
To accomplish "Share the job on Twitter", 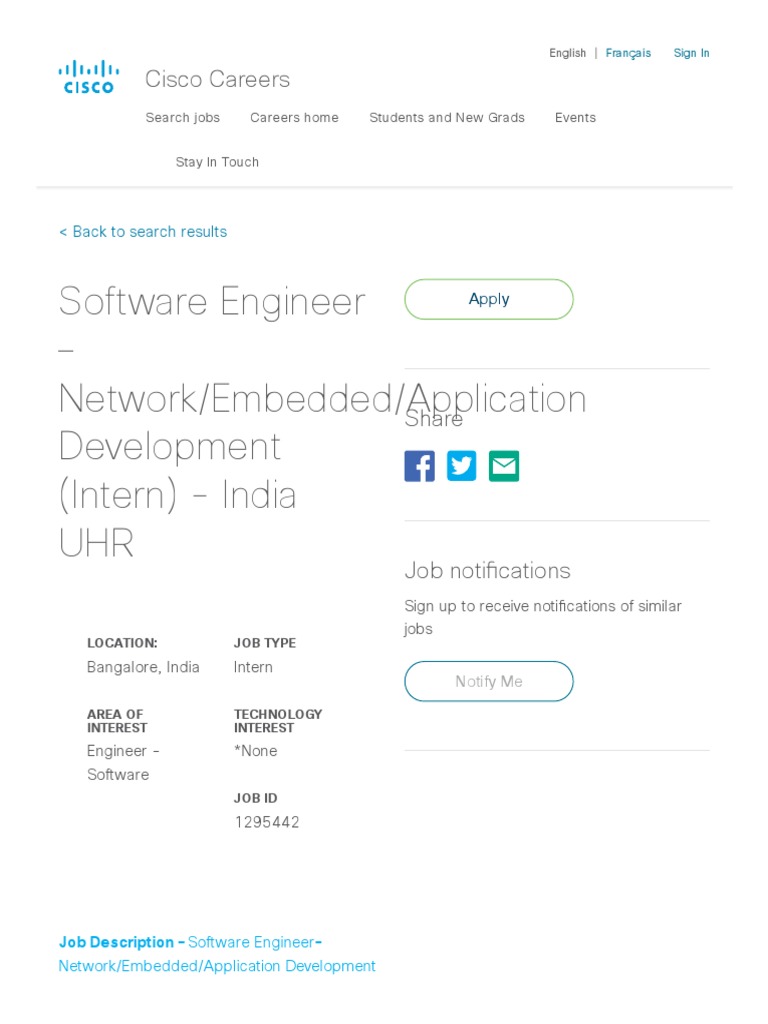I will pos(461,466).
